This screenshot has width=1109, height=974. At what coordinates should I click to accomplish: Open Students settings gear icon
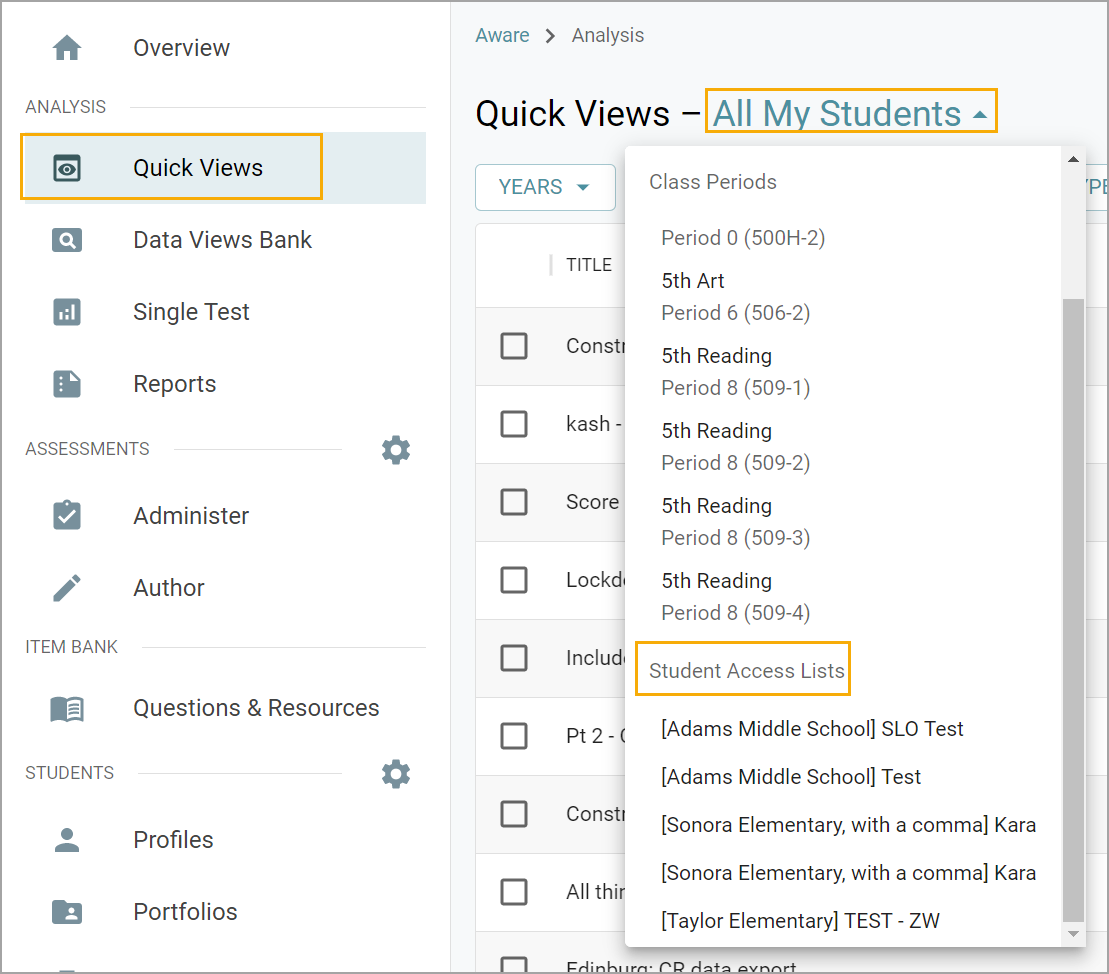click(396, 774)
